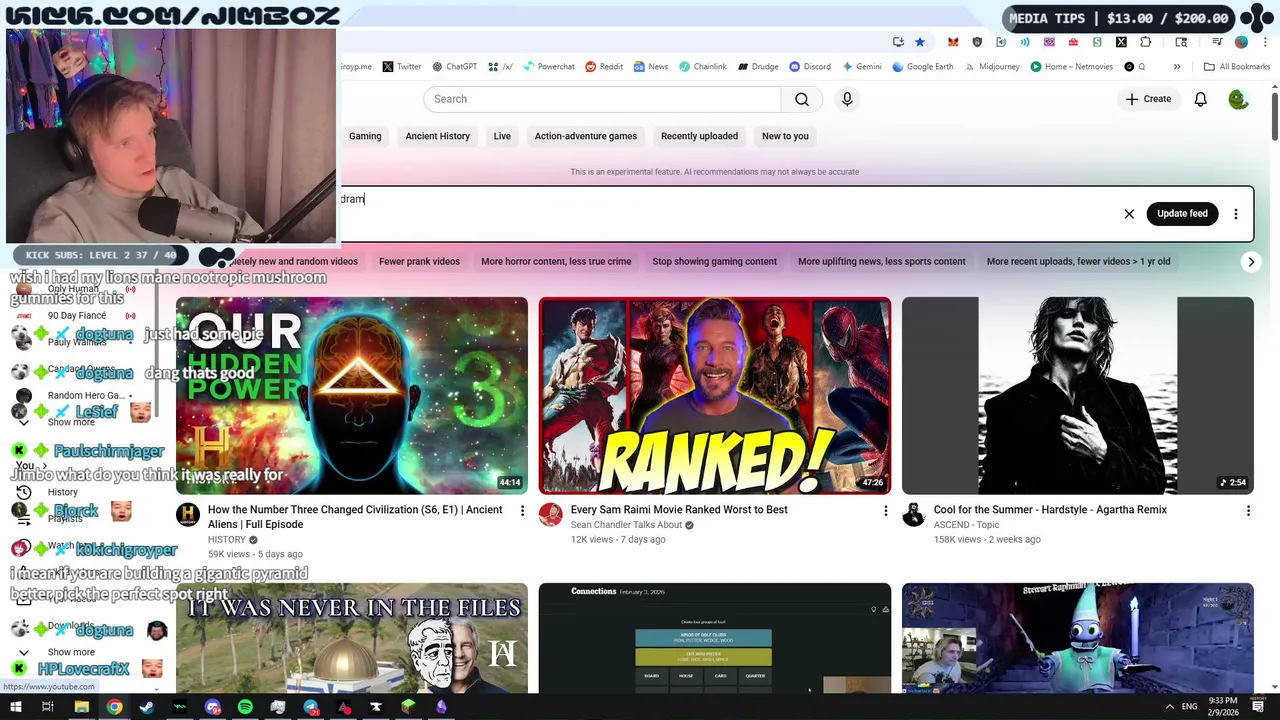Viewport: 1280px width, 720px height.
Task: Bookmark this page with star icon
Action: coord(920,42)
